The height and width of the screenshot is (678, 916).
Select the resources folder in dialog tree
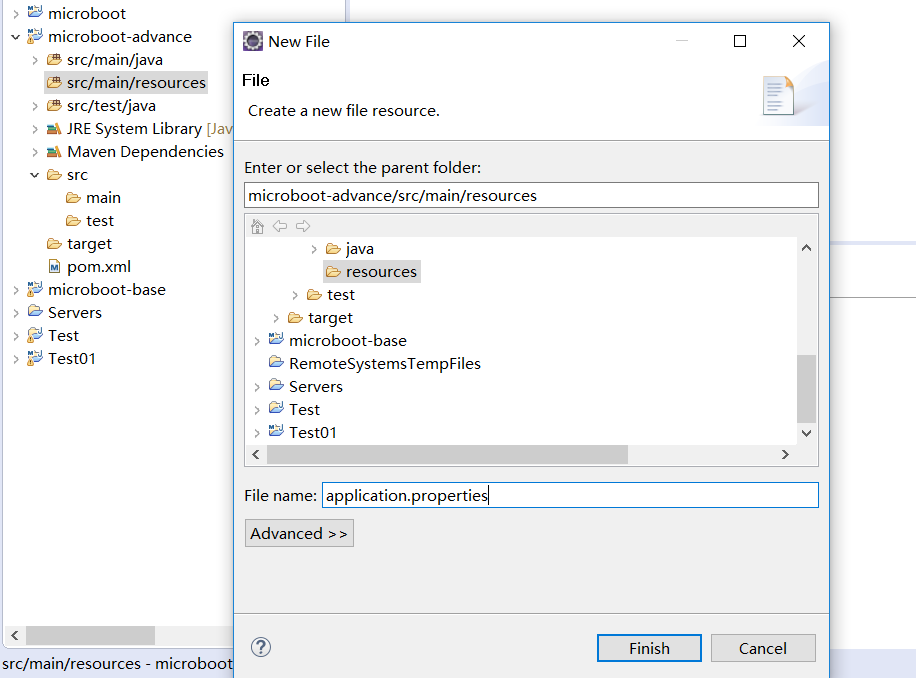point(372,272)
